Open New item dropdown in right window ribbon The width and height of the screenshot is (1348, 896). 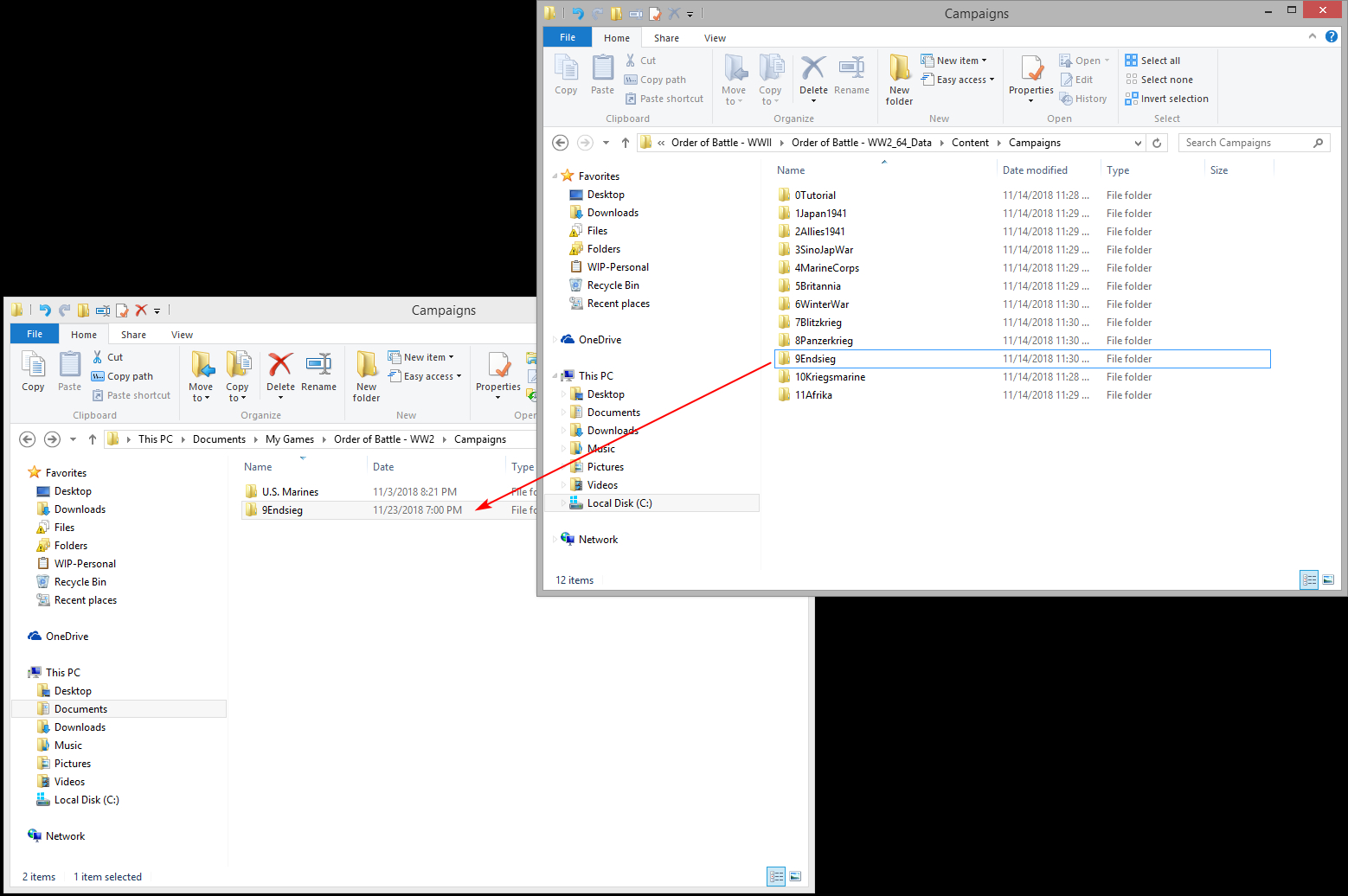click(x=954, y=61)
